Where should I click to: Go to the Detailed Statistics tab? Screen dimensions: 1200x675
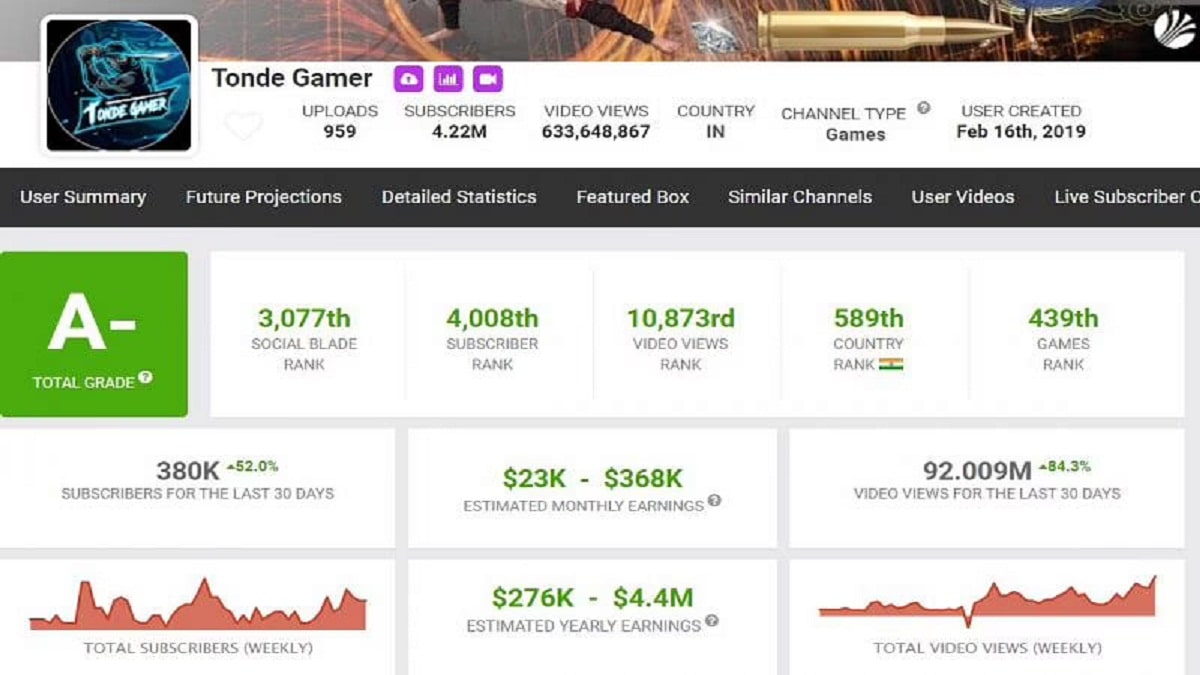tap(459, 197)
